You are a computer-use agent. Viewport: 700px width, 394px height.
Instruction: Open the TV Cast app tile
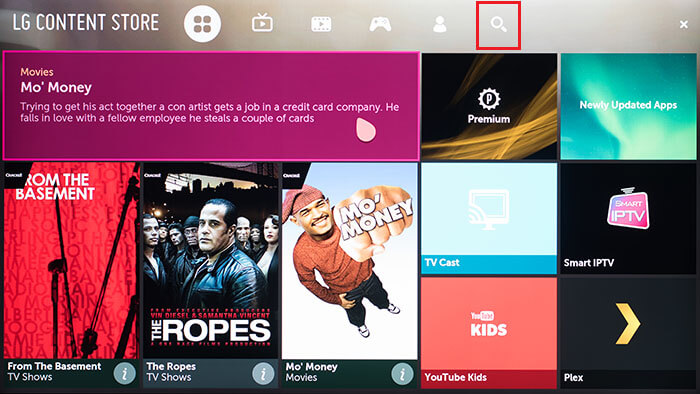pyautogui.click(x=489, y=218)
